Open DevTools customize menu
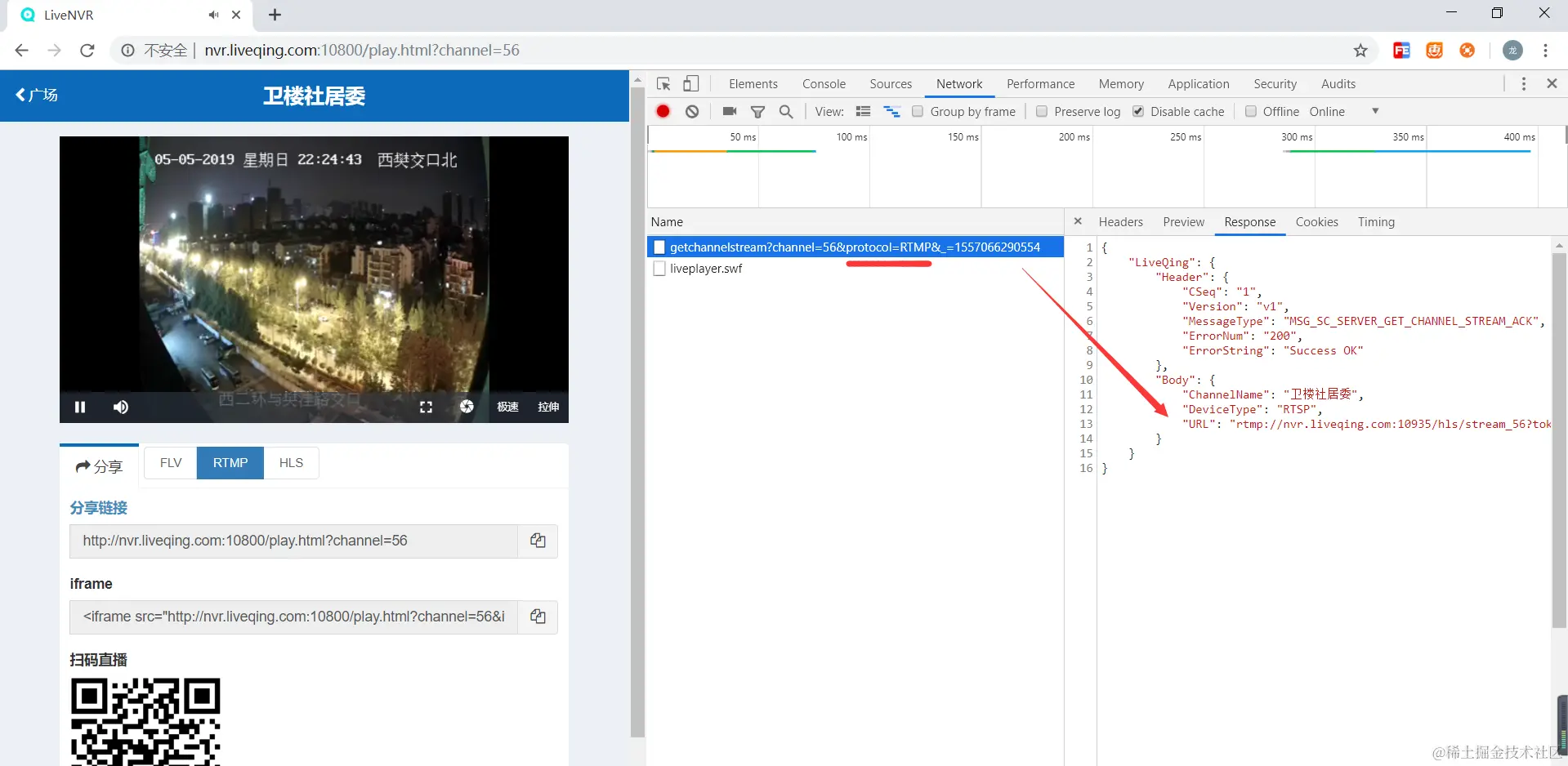 point(1523,84)
